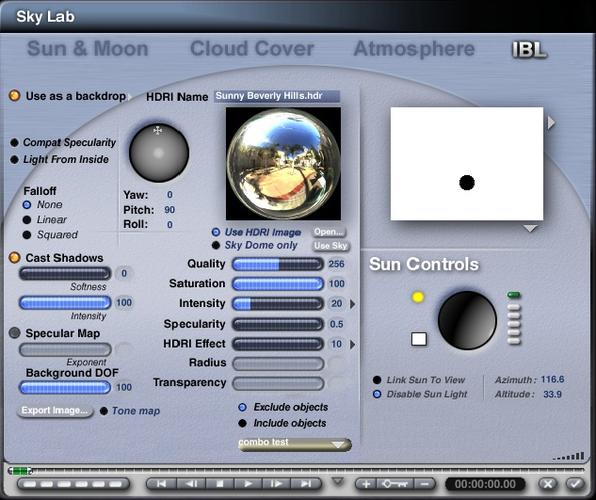
Task: Switch to the Atmosphere tab
Action: point(414,49)
